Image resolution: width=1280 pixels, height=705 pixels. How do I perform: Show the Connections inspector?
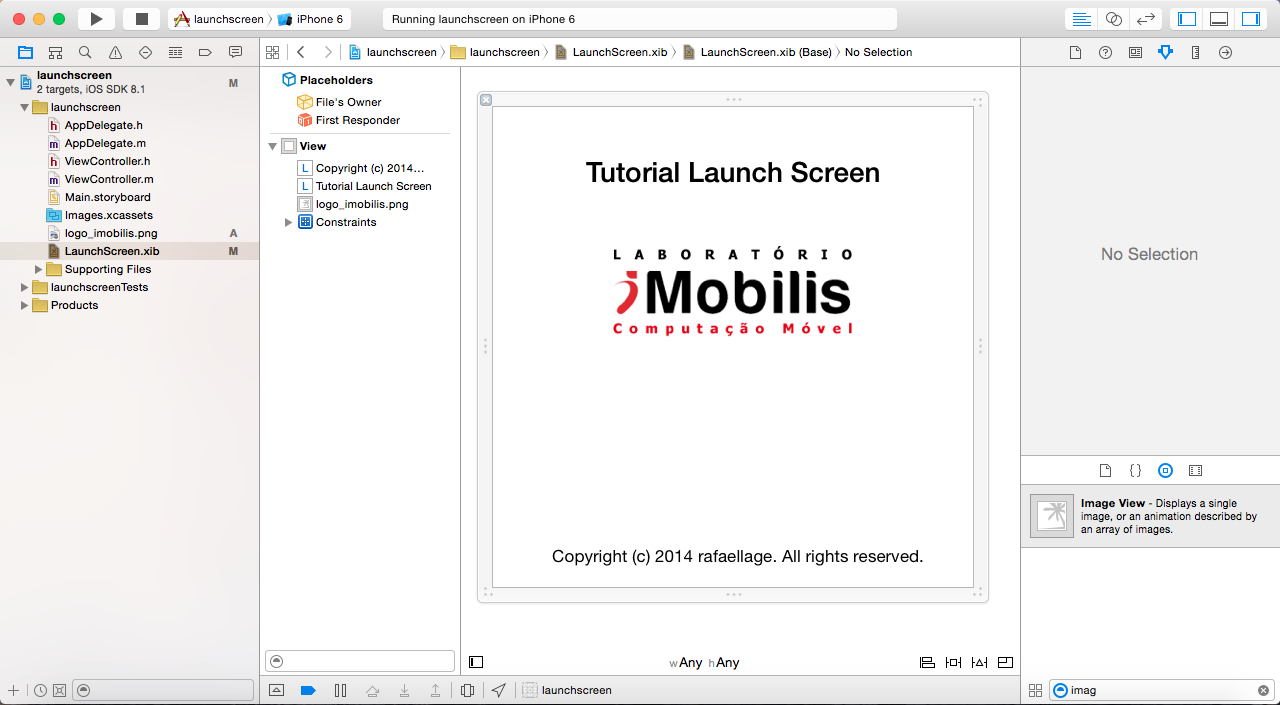tap(1225, 52)
